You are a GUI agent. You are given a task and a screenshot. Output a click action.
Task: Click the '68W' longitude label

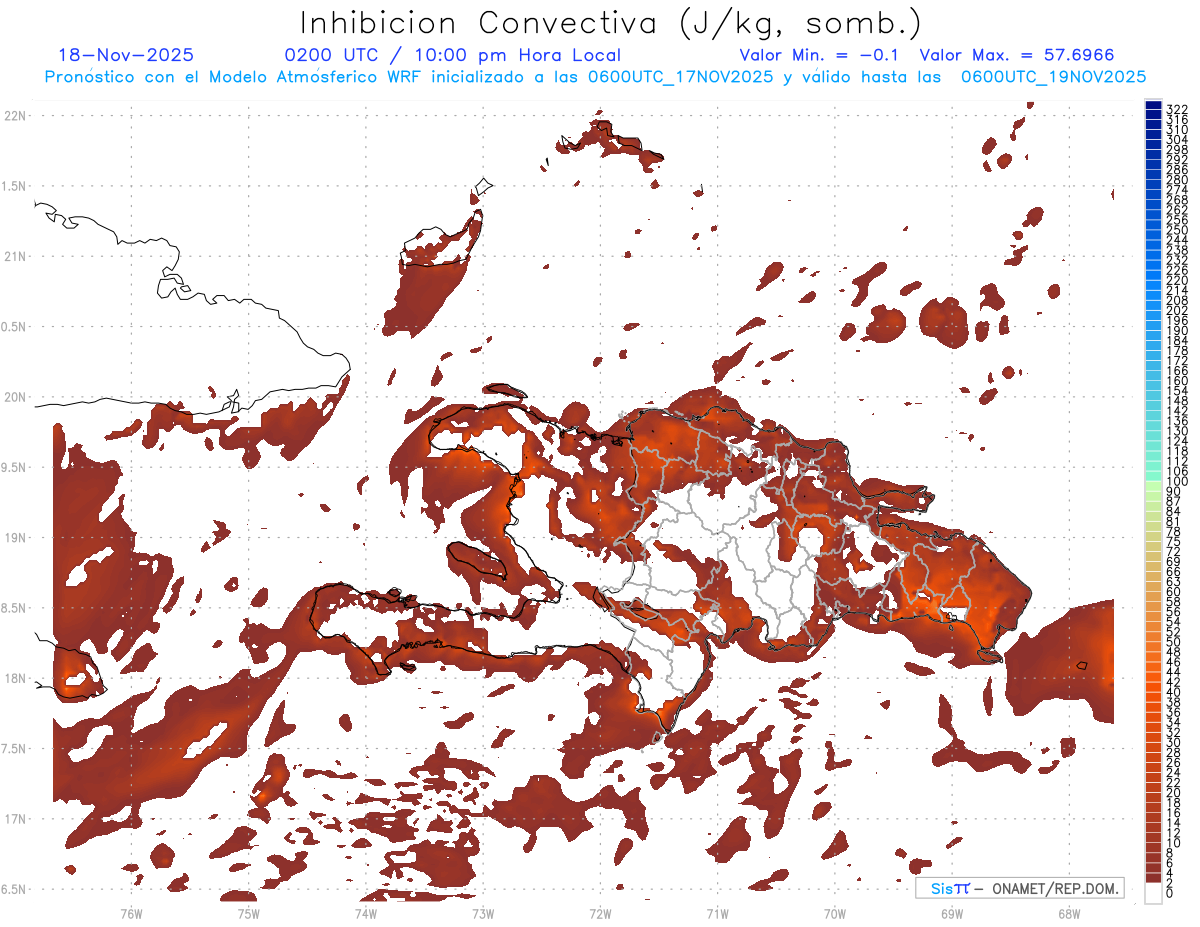pyautogui.click(x=1068, y=913)
